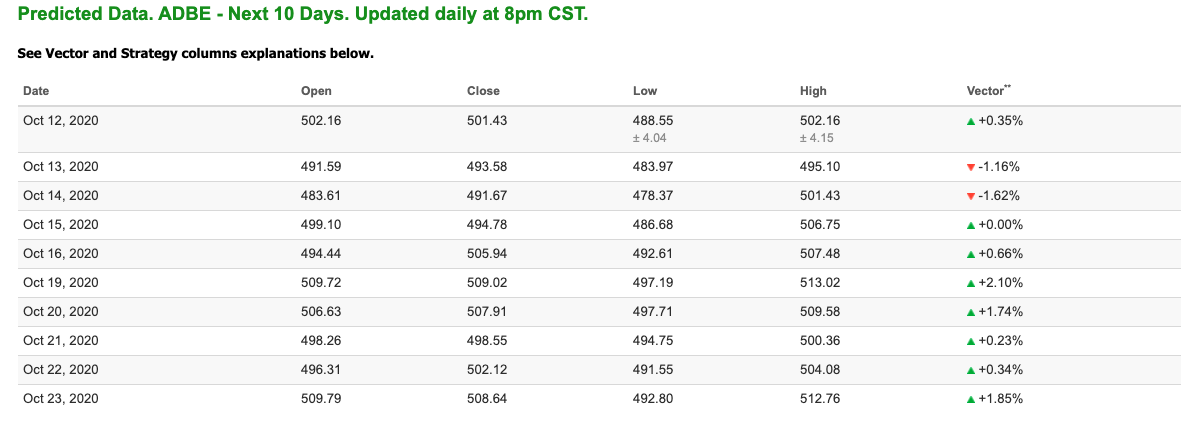Image resolution: width=1200 pixels, height=437 pixels.
Task: Select the Close column header
Action: point(483,91)
